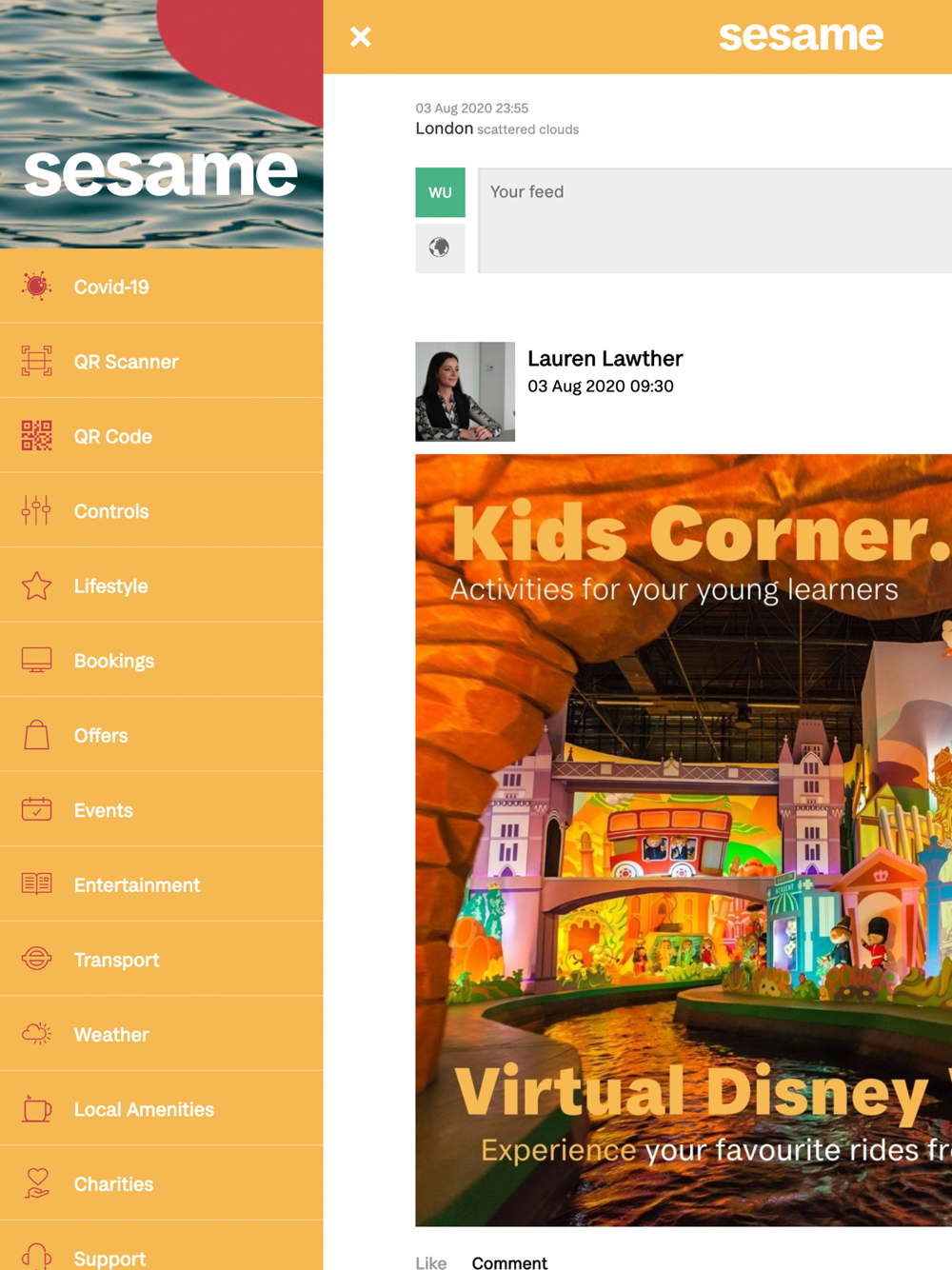Image resolution: width=952 pixels, height=1270 pixels.
Task: Click the QR Scanner frame icon
Action: click(x=36, y=361)
